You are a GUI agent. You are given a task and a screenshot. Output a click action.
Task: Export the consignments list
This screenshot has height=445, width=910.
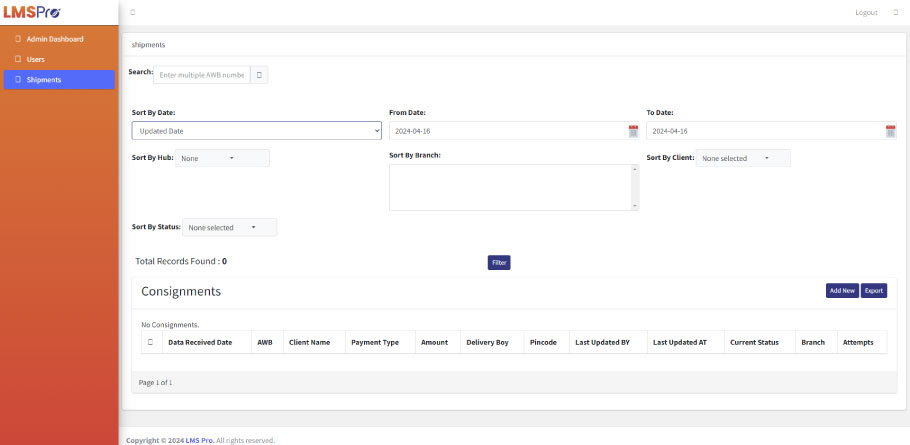coord(874,290)
